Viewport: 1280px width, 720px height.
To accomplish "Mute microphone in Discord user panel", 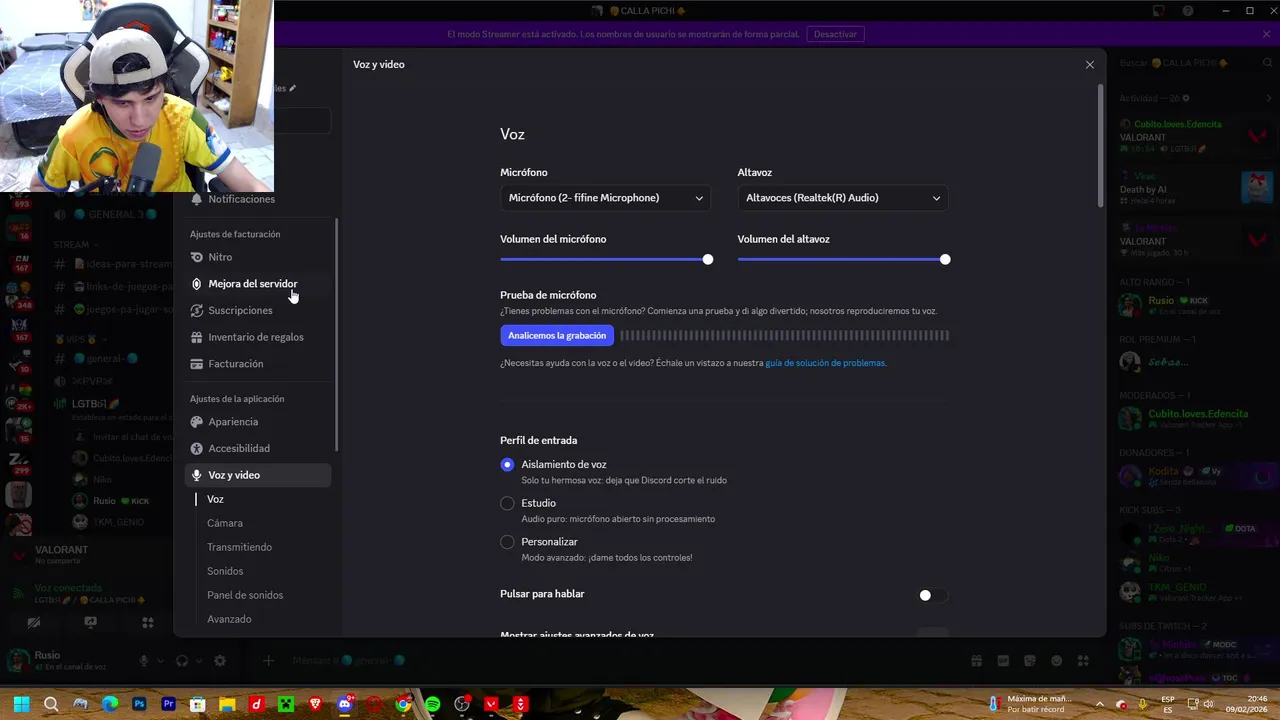I will tap(144, 661).
